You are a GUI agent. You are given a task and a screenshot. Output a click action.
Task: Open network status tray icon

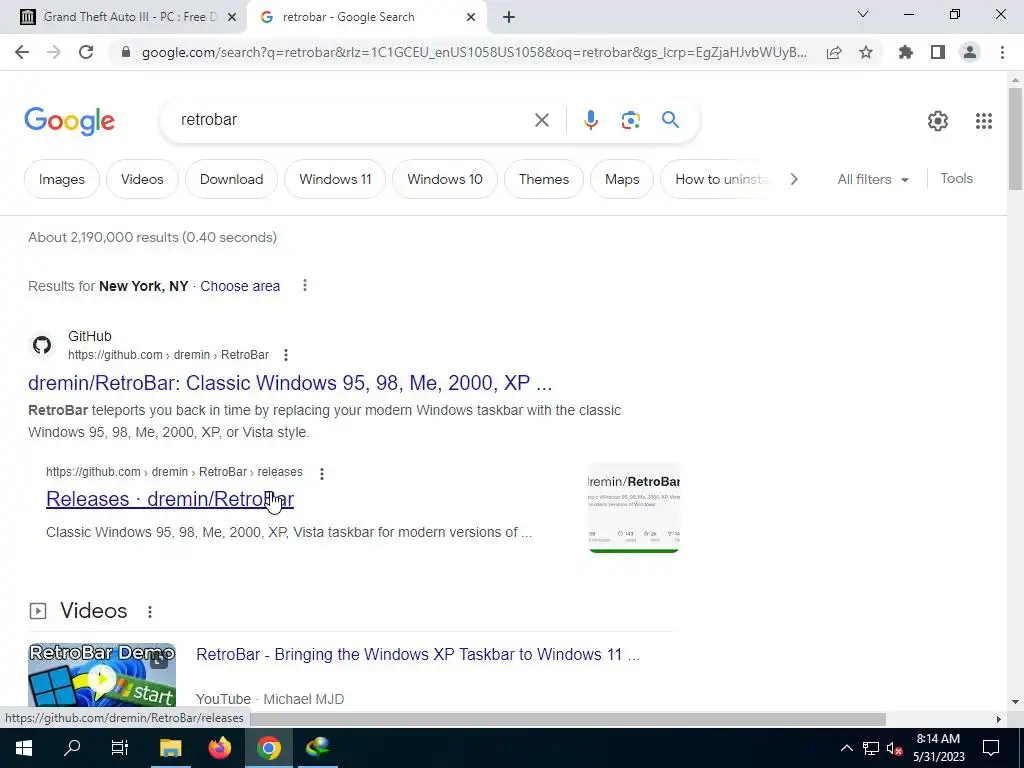point(871,748)
